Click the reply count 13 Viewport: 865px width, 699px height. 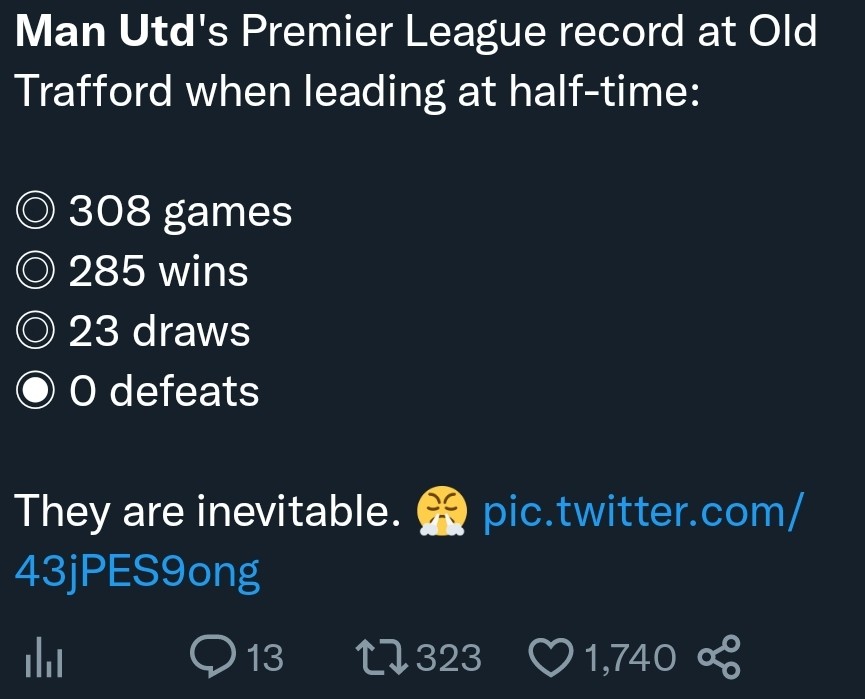pyautogui.click(x=264, y=658)
